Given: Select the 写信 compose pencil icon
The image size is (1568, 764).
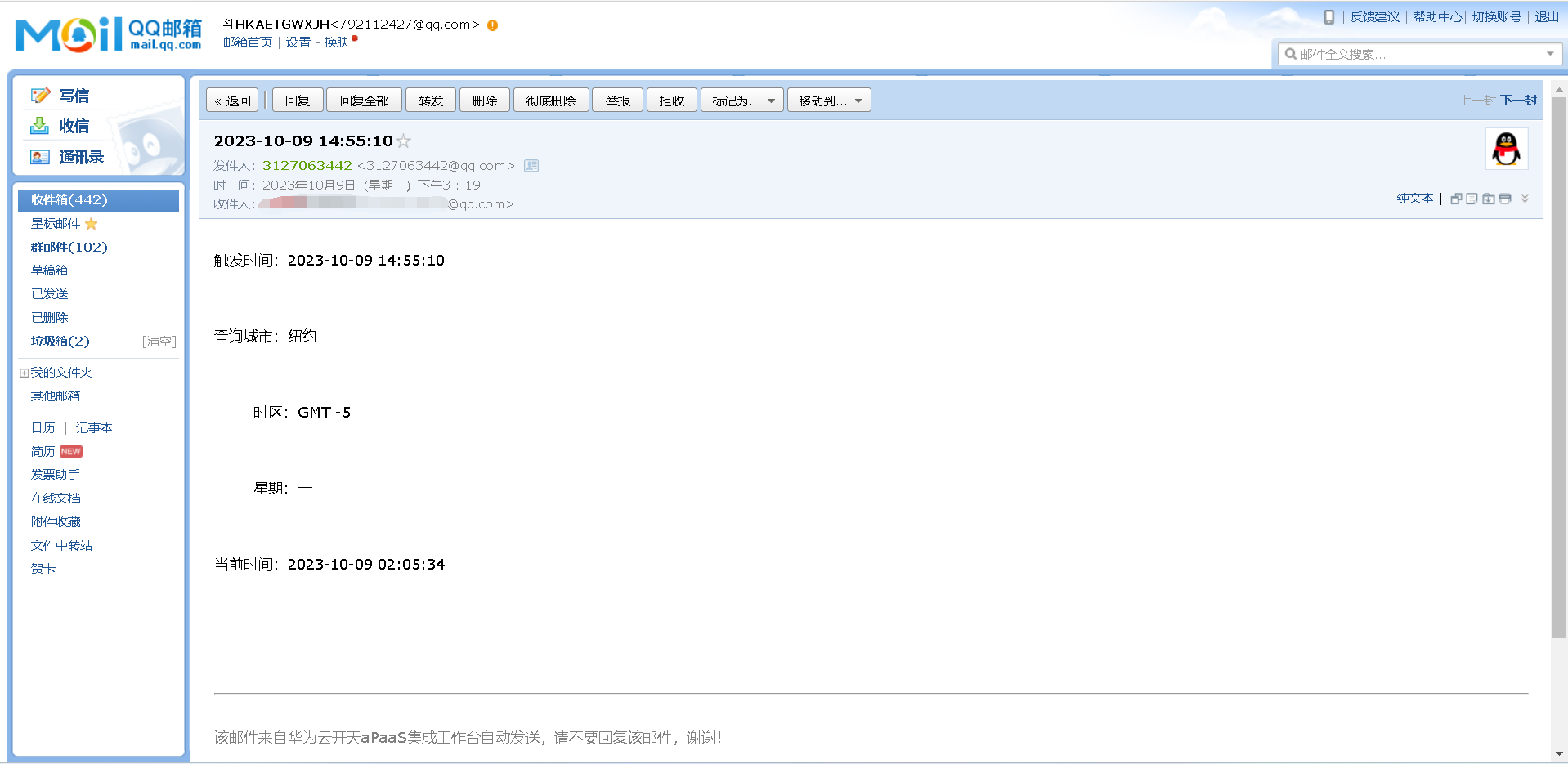Looking at the screenshot, I should [x=39, y=95].
